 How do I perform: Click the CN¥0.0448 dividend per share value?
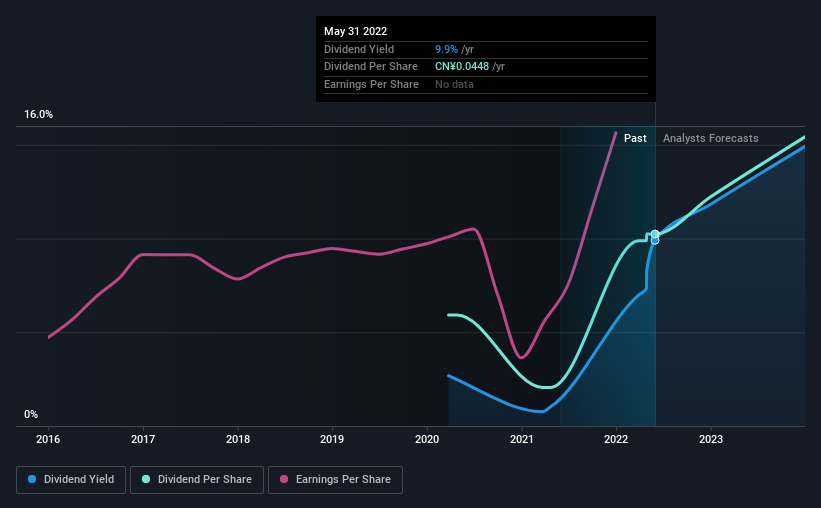coord(462,67)
